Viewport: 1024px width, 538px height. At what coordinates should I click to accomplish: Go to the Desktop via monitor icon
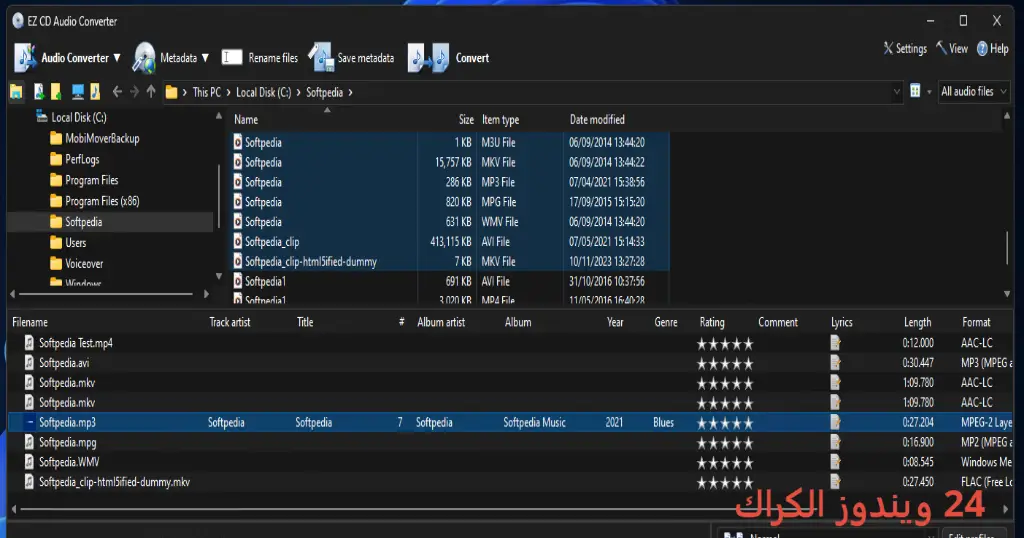point(78,92)
